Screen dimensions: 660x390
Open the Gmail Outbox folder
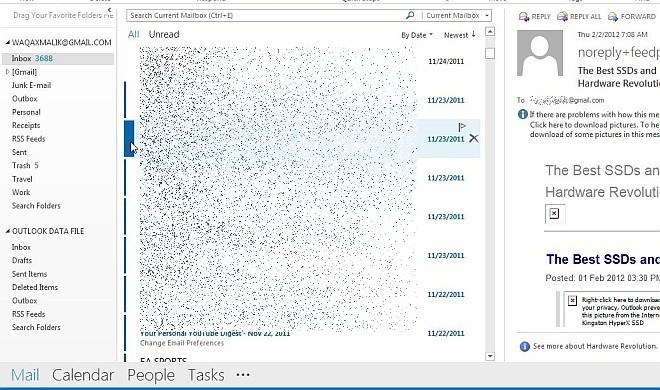point(24,98)
